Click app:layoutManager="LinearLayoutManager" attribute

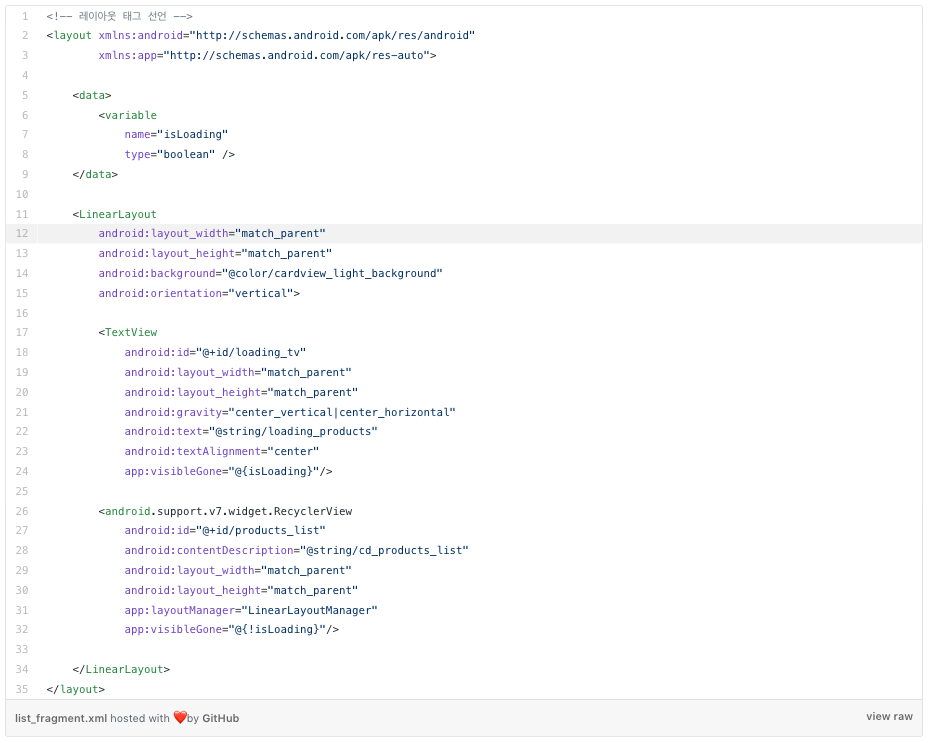coord(251,610)
